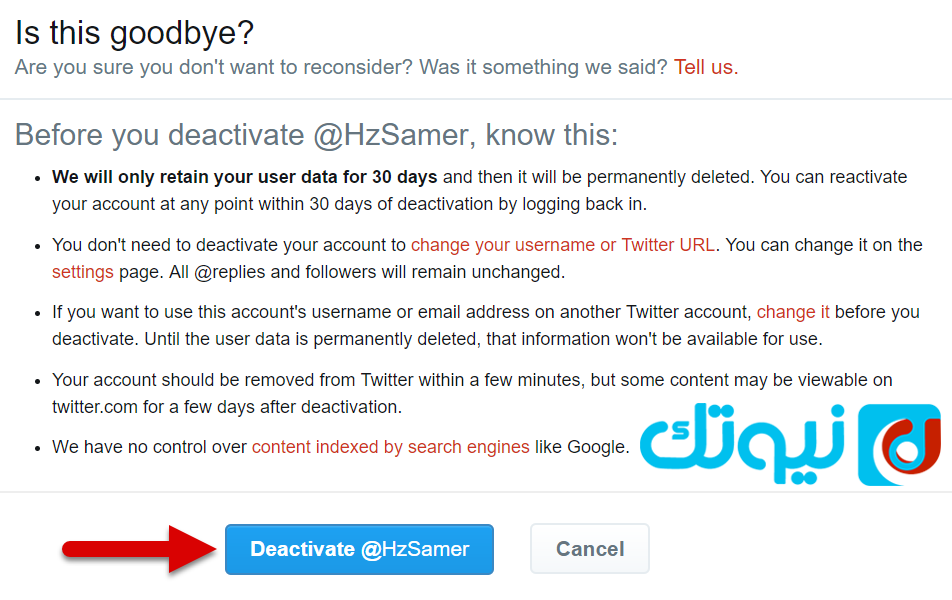Screen dimensions: 952x600
Task: Click the 'twitter.com for a few days' line
Action: pos(227,407)
